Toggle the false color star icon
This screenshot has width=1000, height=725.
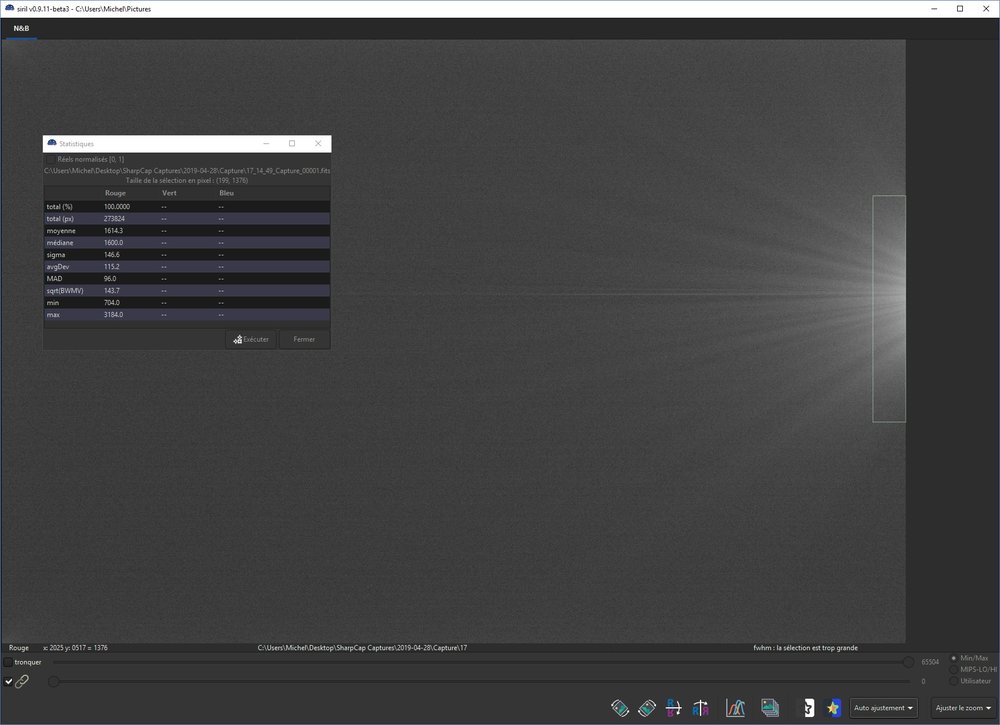(833, 708)
